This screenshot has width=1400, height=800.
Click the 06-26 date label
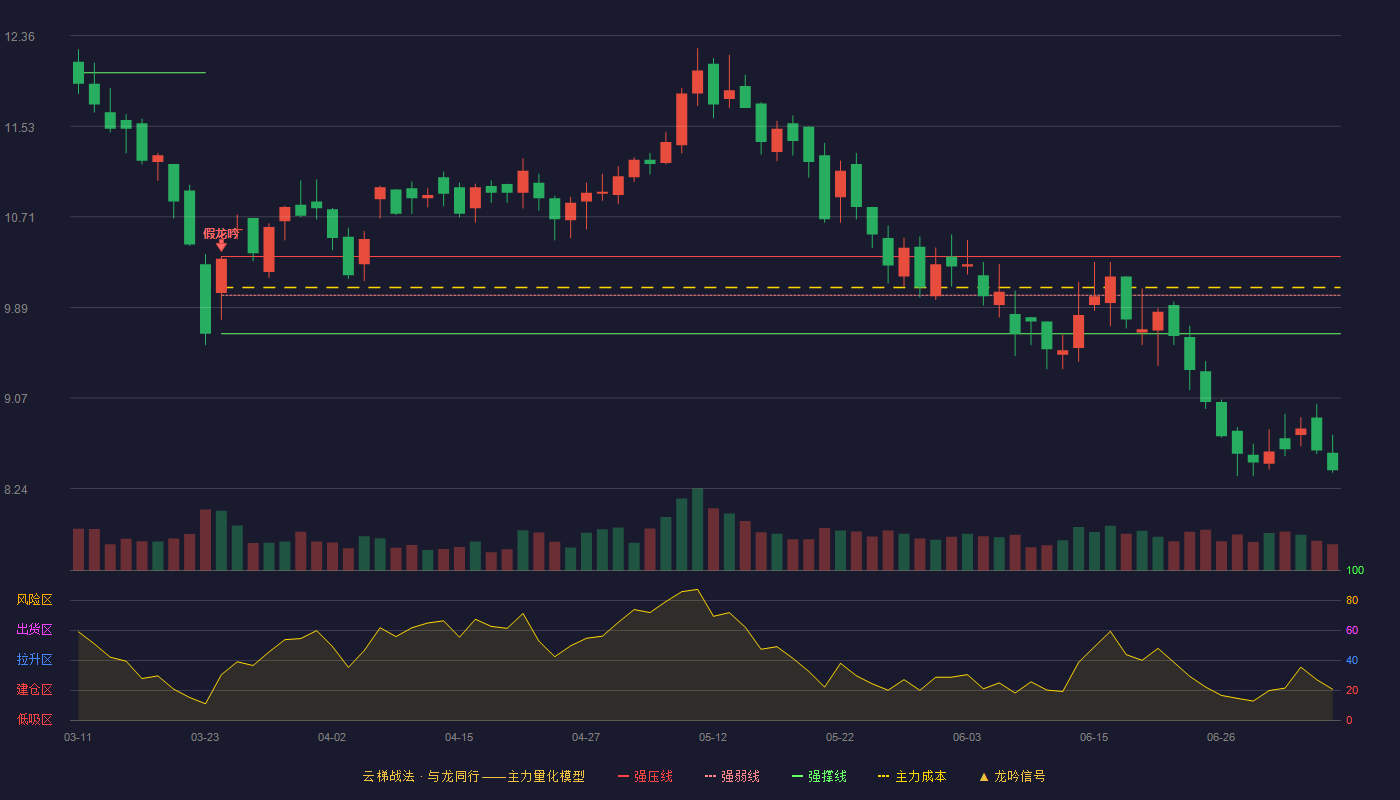pyautogui.click(x=1221, y=737)
